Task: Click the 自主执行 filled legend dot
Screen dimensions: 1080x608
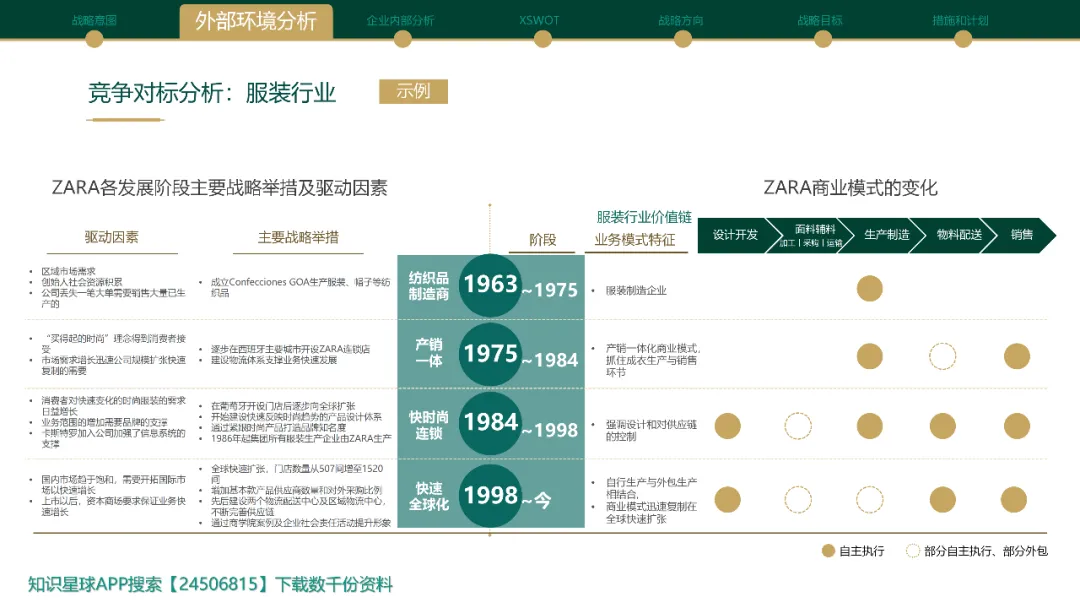Action: [x=829, y=551]
